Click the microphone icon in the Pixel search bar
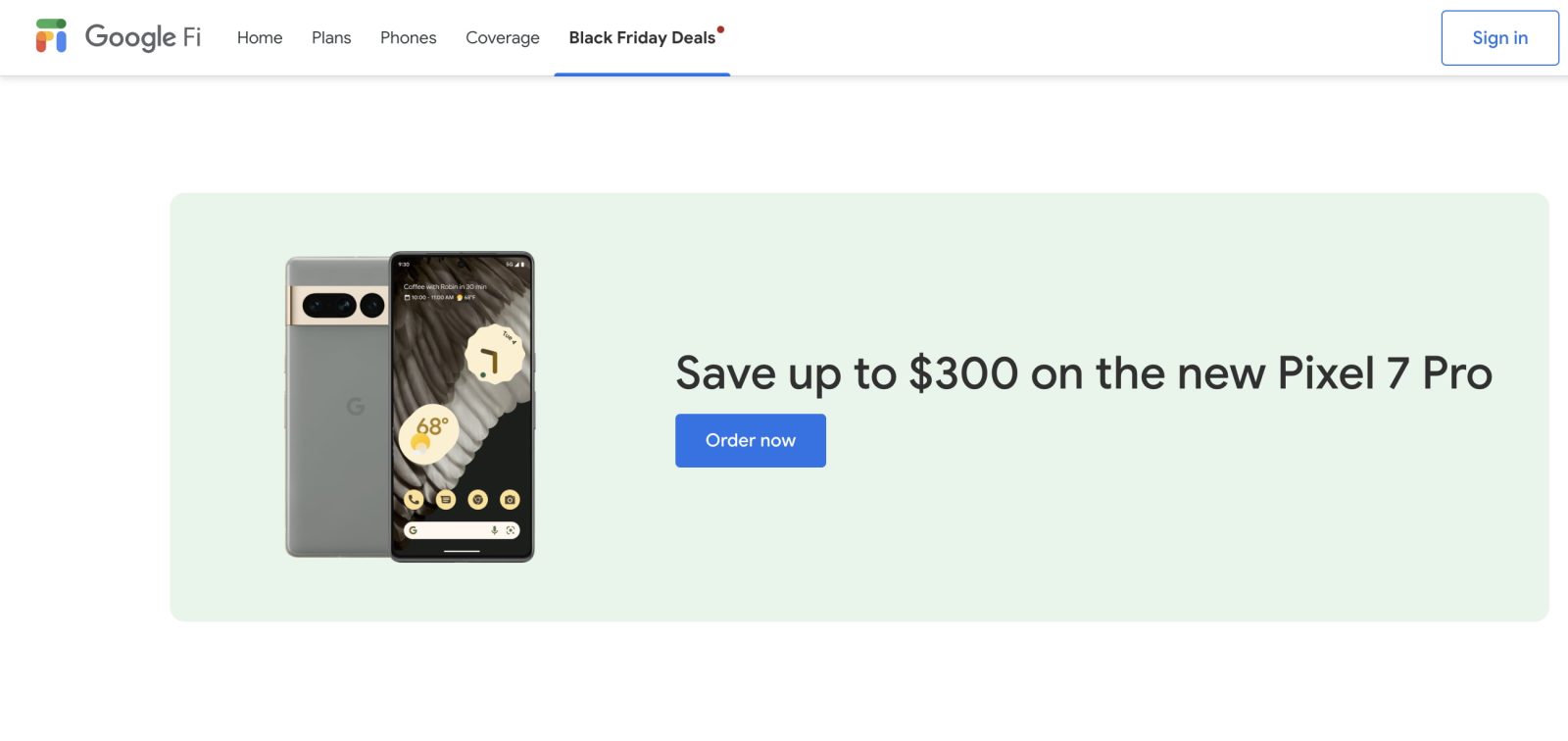Screen dimensions: 1568x741 (495, 530)
